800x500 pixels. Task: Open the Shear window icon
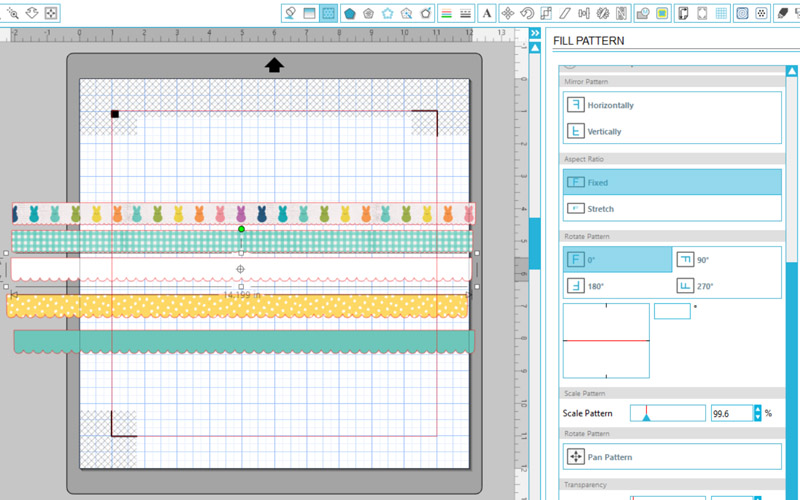[565, 13]
